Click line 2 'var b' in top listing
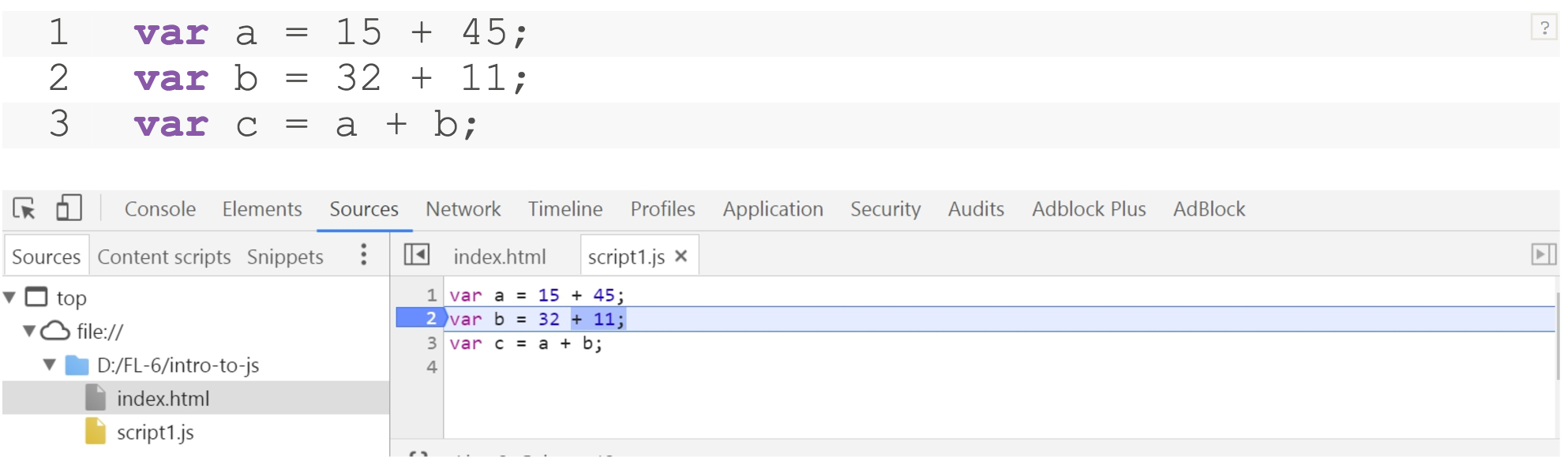 click(x=331, y=79)
